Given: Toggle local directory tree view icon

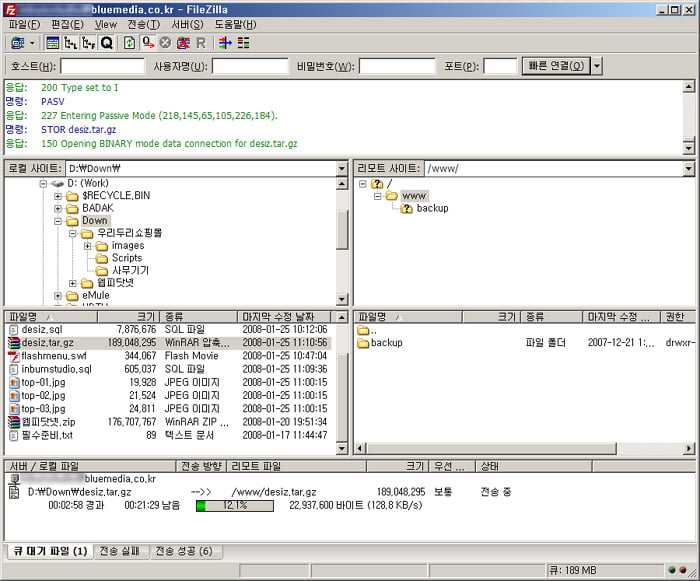Looking at the screenshot, I should 70,43.
